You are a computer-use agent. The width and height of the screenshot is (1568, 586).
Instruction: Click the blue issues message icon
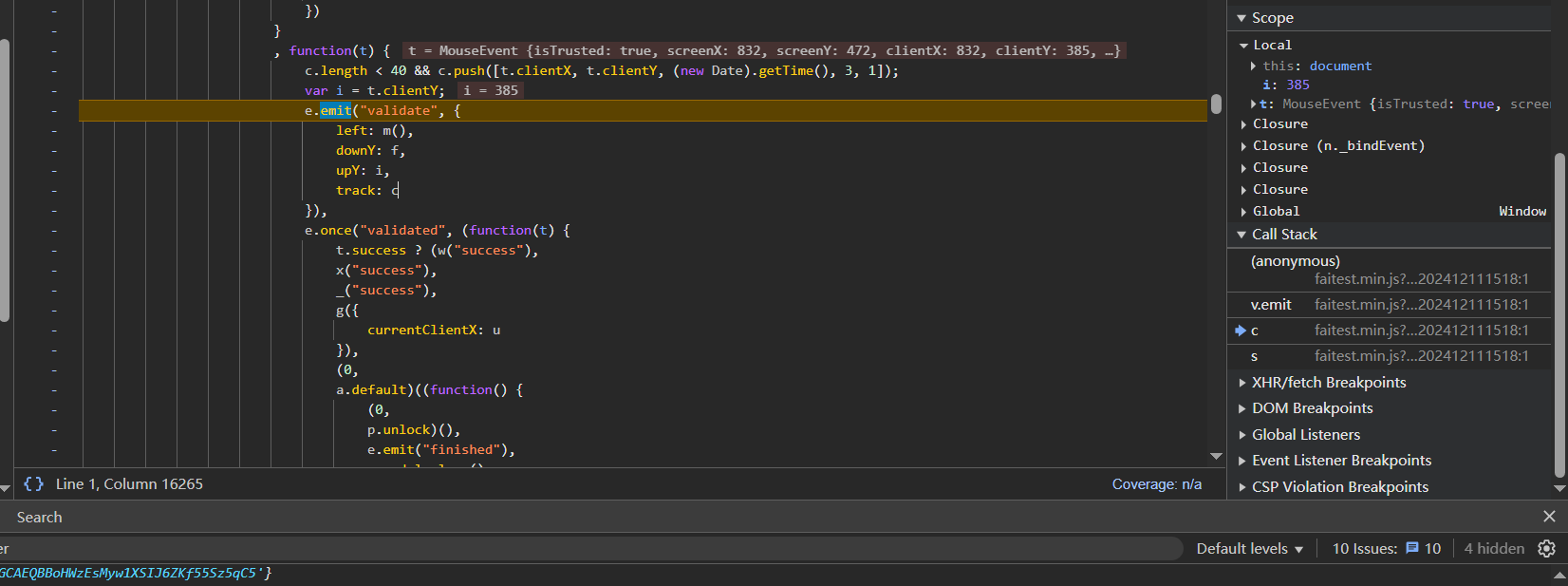1412,549
